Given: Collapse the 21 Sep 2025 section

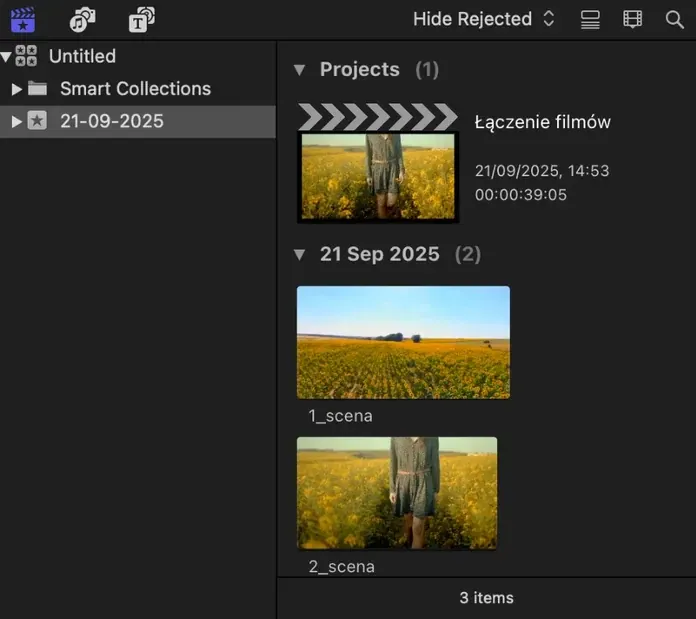Looking at the screenshot, I should [300, 254].
